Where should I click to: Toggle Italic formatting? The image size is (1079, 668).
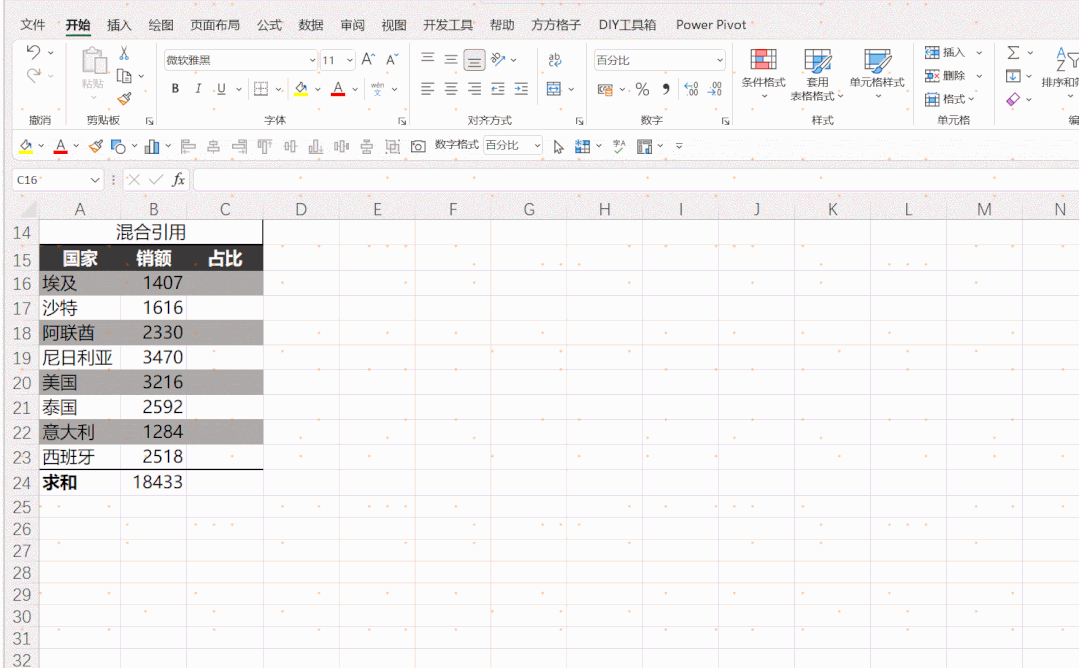[198, 89]
